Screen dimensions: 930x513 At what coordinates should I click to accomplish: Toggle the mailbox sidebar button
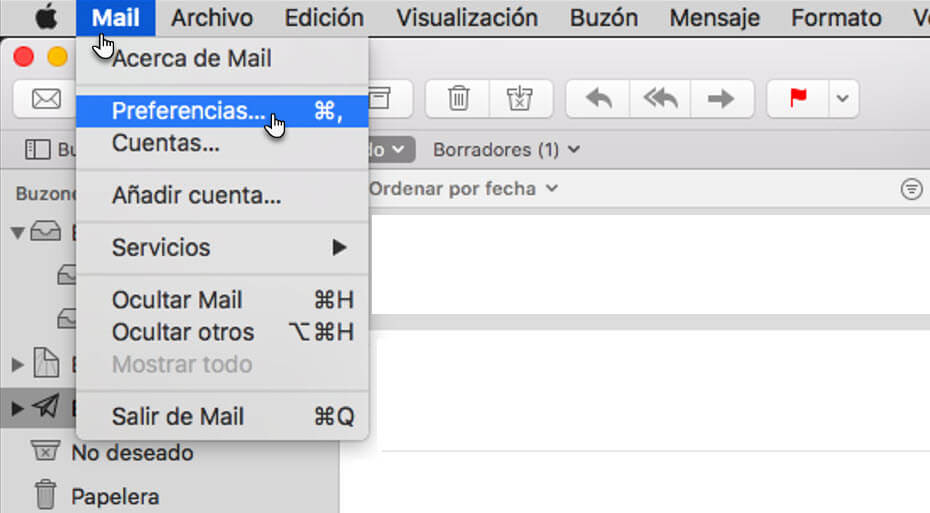37,149
